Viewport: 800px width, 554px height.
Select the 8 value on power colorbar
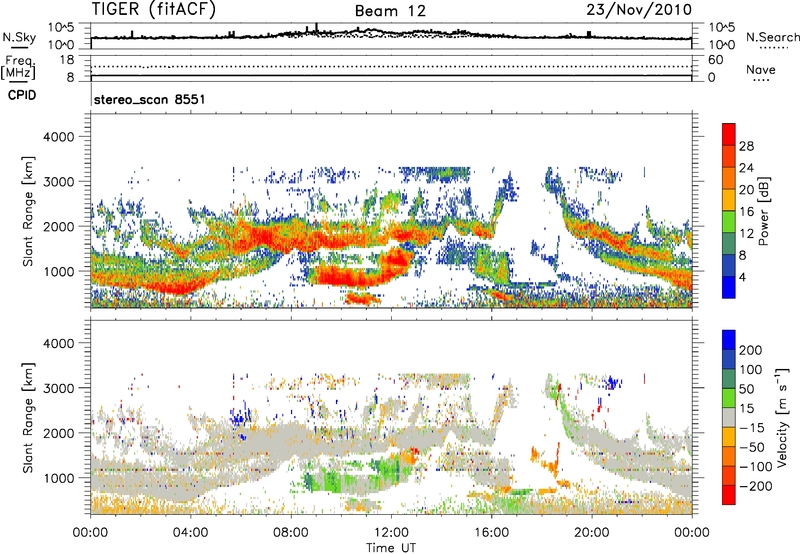coord(743,255)
